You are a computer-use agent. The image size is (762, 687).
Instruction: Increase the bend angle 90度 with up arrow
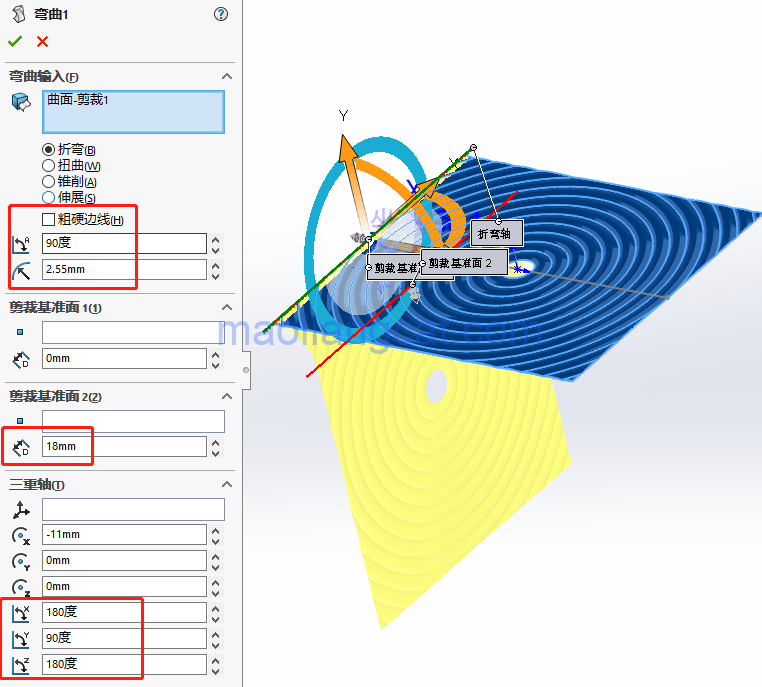pyautogui.click(x=216, y=240)
